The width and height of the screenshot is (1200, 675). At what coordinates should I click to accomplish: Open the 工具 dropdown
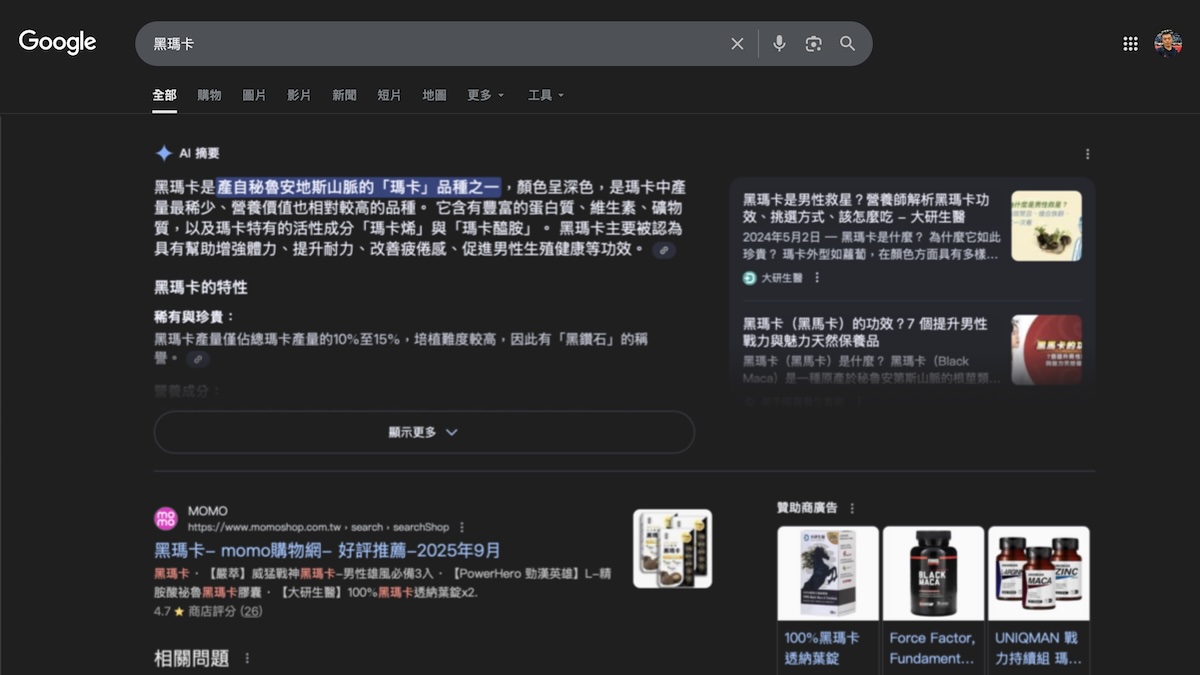546,95
